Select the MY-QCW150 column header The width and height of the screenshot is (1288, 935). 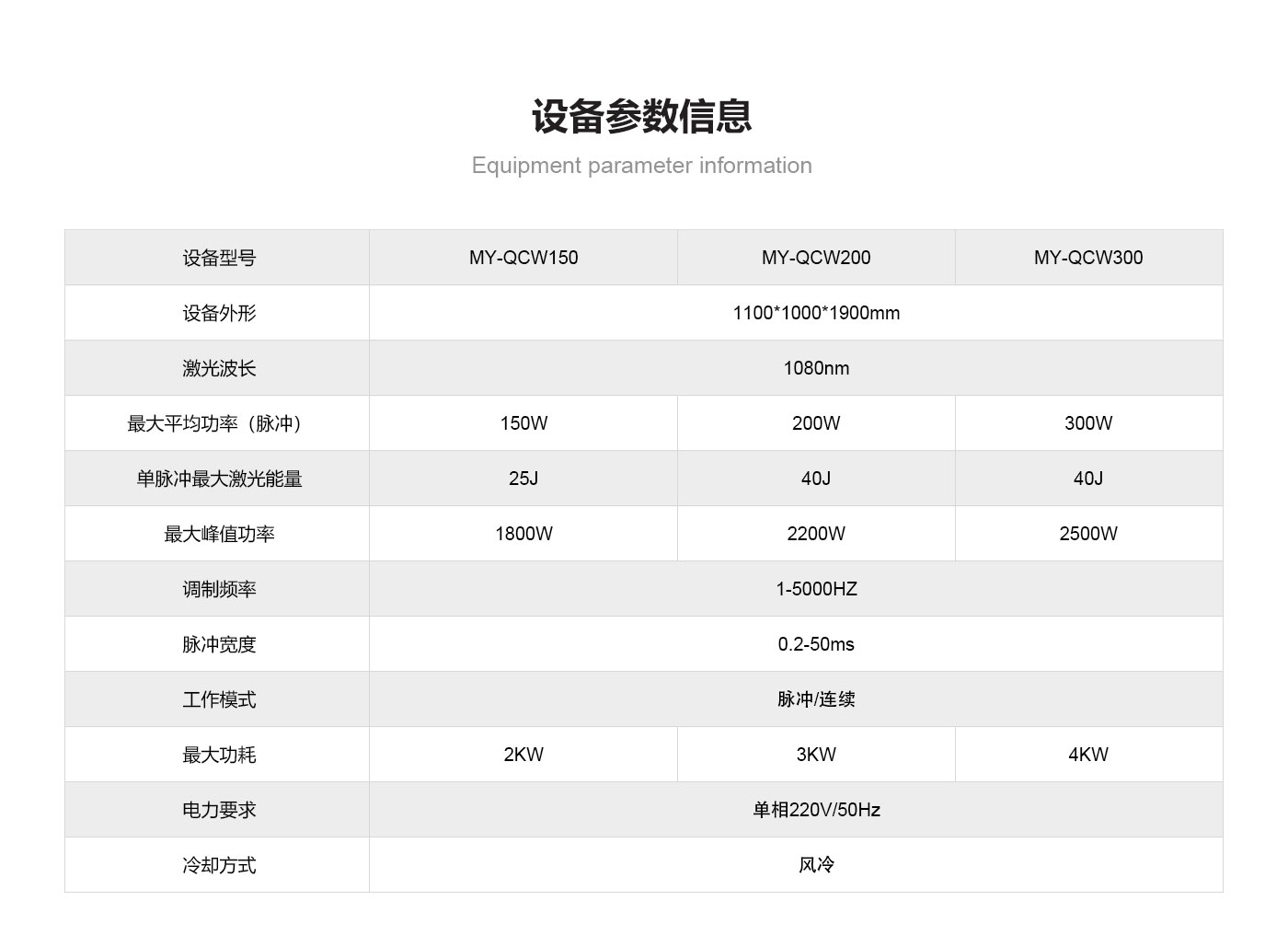tap(523, 258)
